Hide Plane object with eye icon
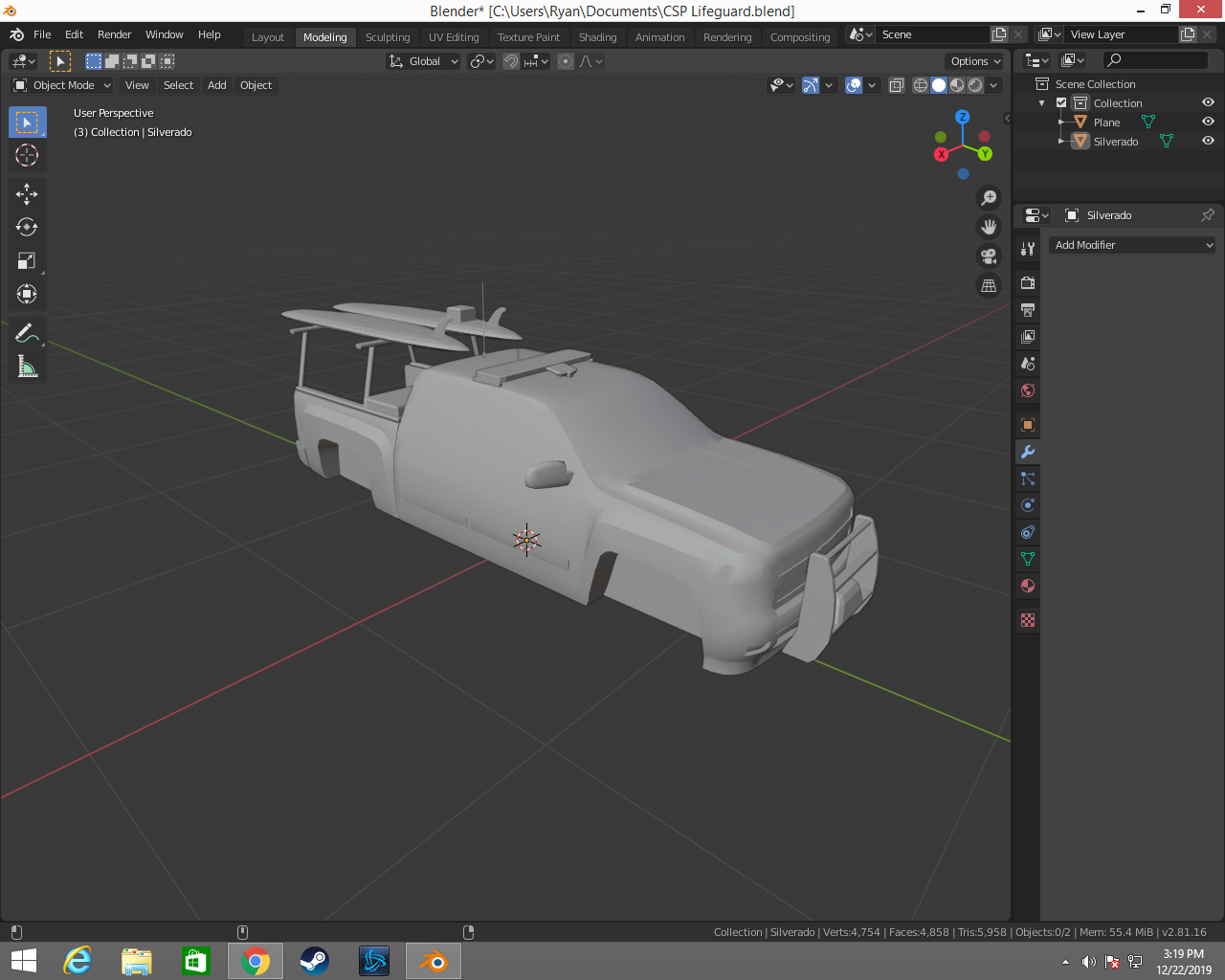 pos(1208,122)
